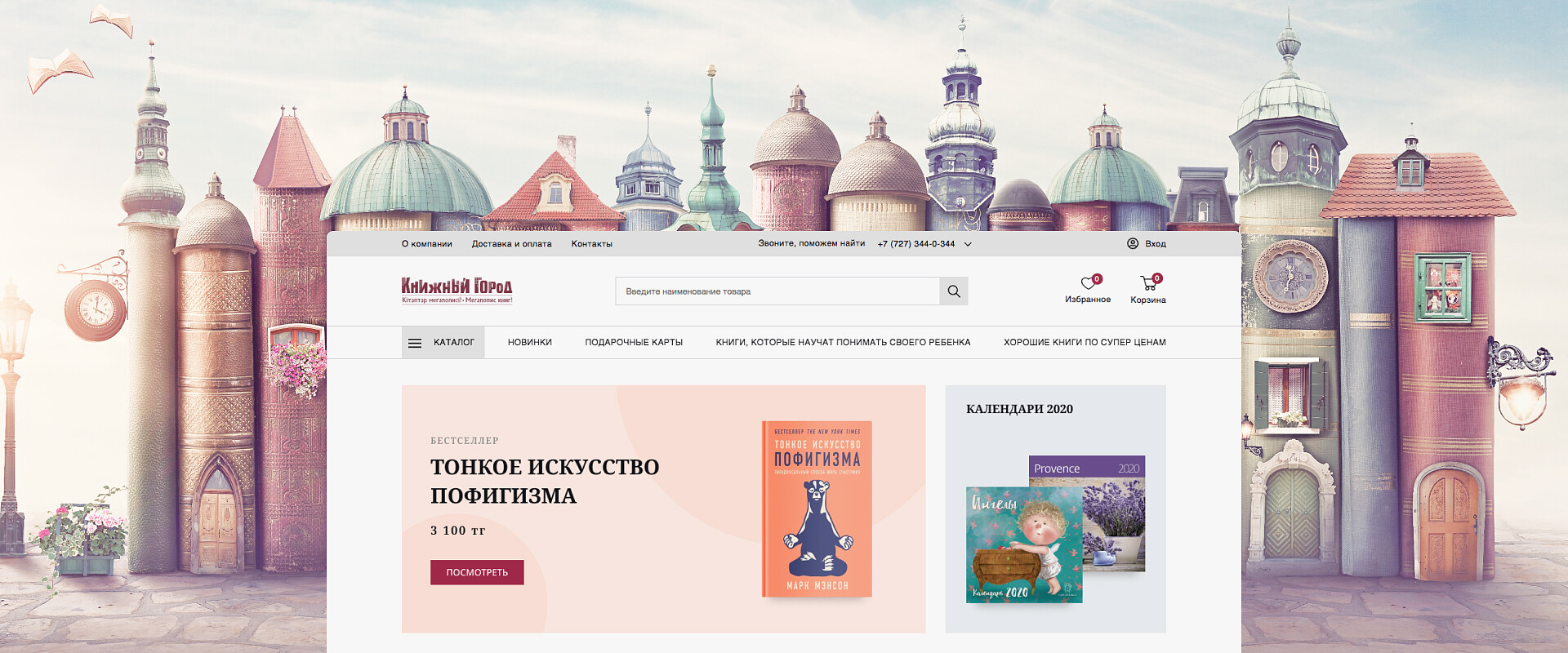The image size is (1568, 653).
Task: Open the Доставка и оплата link
Action: 511,243
